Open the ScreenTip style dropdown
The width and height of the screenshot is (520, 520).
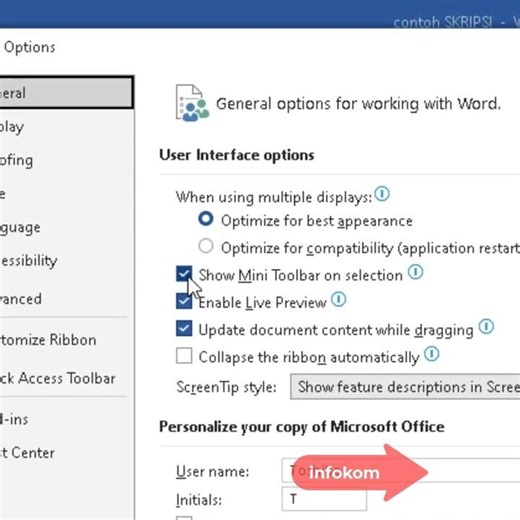coord(405,387)
